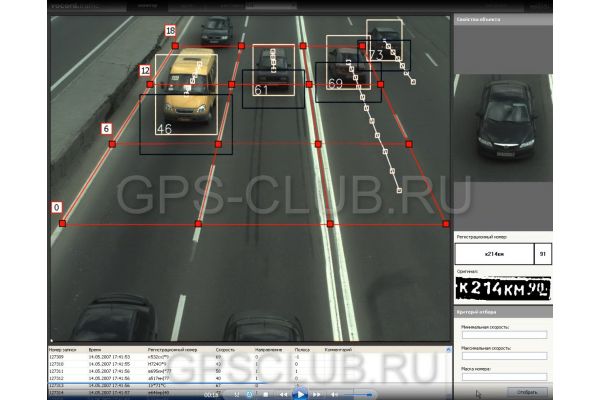Toggle the repeat icon in player bar
Viewport: 600px width, 400px height.
(x=249, y=394)
